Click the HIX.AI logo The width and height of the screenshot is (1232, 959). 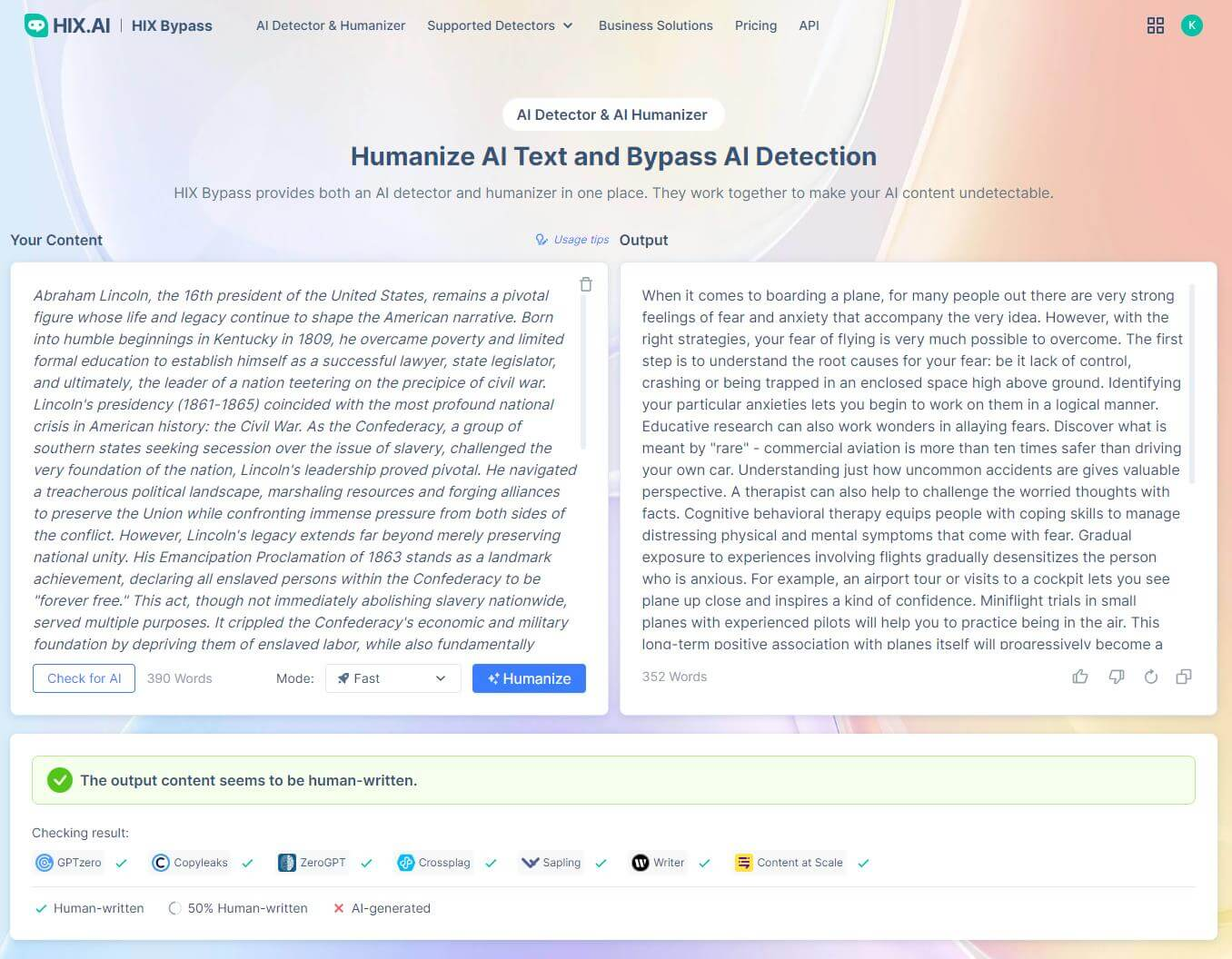coord(67,25)
